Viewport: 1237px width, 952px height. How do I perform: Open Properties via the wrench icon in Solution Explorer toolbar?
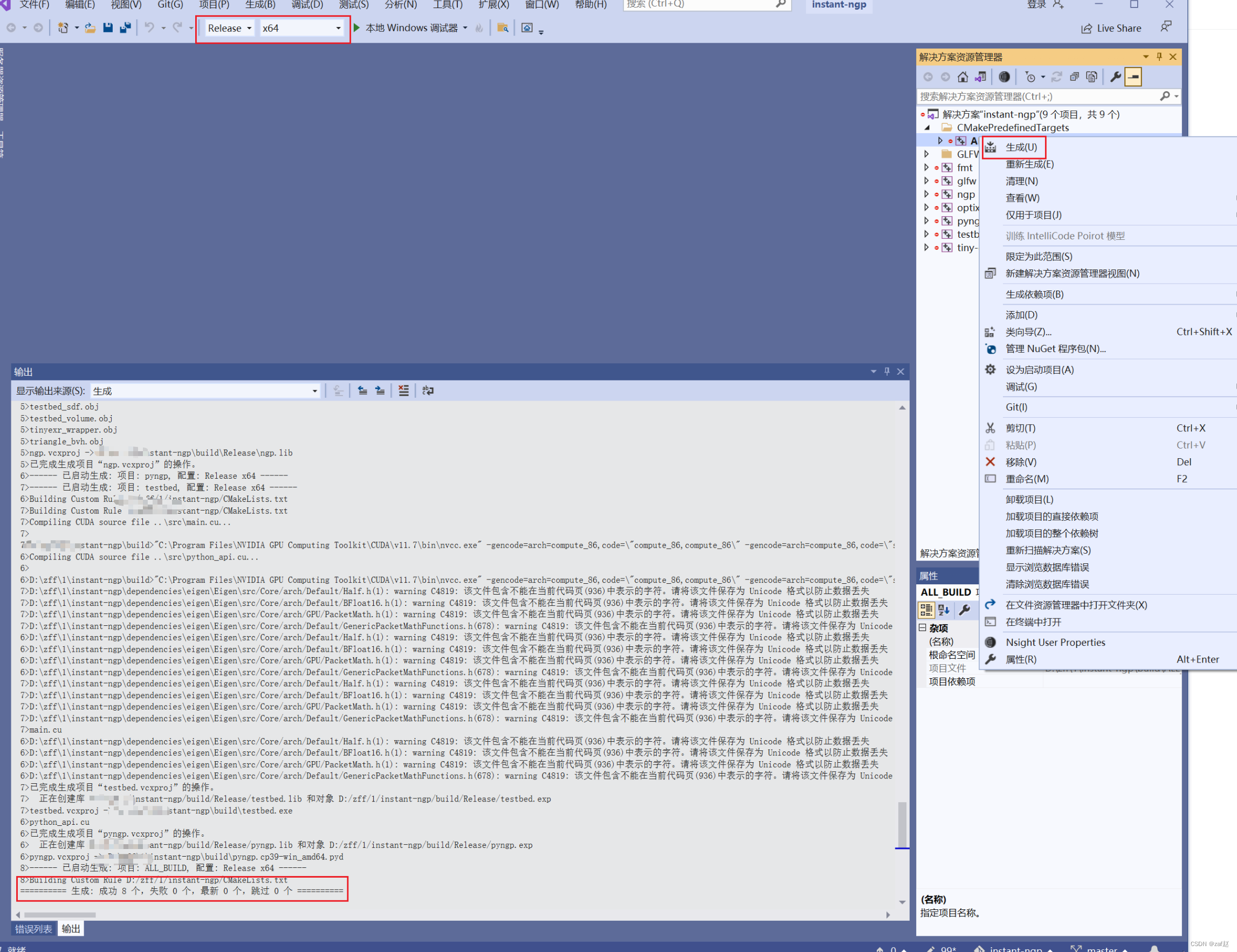click(1116, 77)
